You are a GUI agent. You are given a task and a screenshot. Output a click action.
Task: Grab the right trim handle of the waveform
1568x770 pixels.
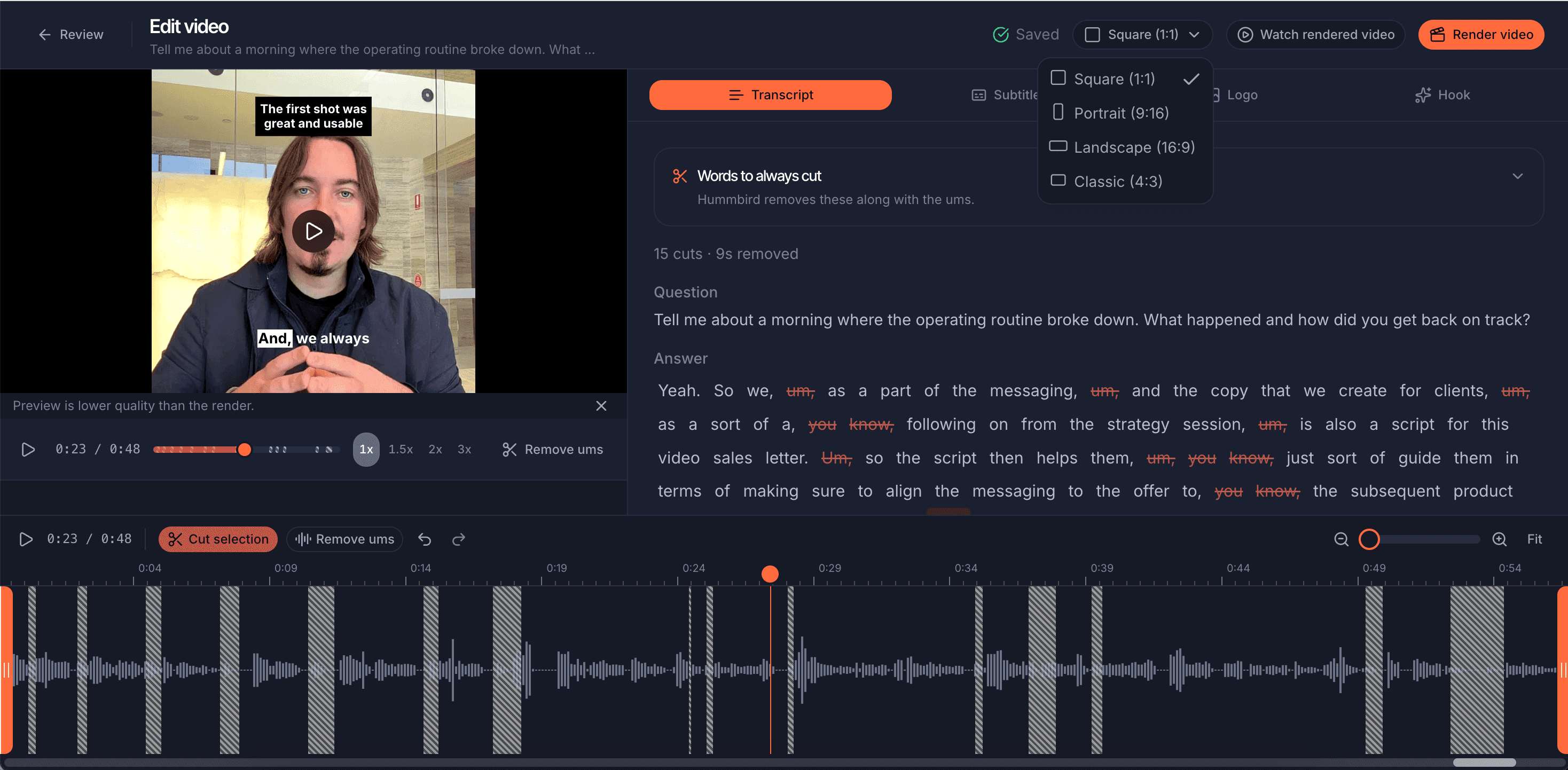(x=1562, y=670)
